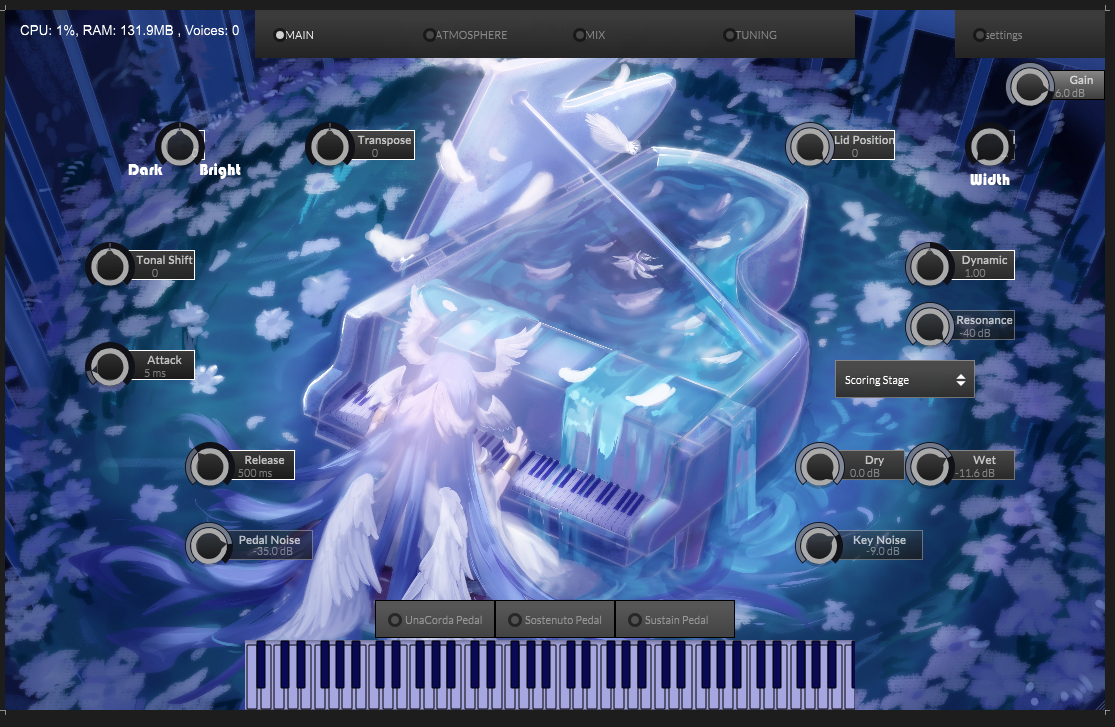Adjust the Resonance knob

pyautogui.click(x=929, y=326)
